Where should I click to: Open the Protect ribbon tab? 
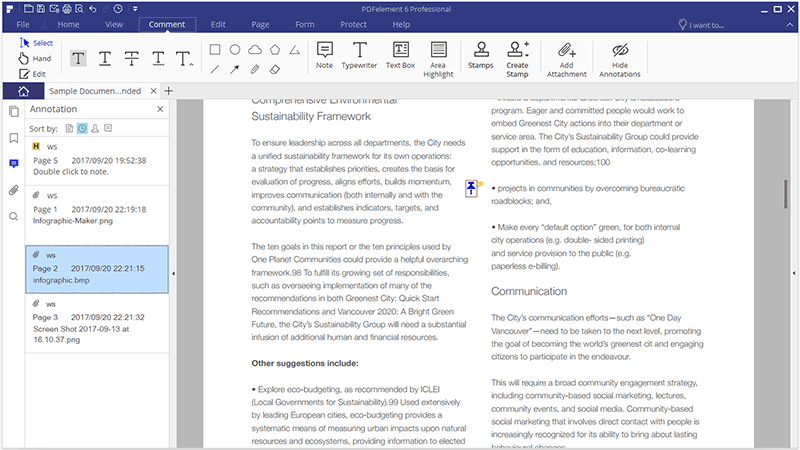point(354,24)
